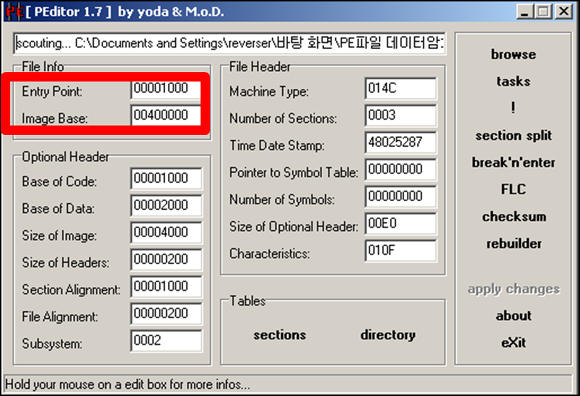Show the about dialog
The width and height of the screenshot is (580, 396).
[x=514, y=316]
